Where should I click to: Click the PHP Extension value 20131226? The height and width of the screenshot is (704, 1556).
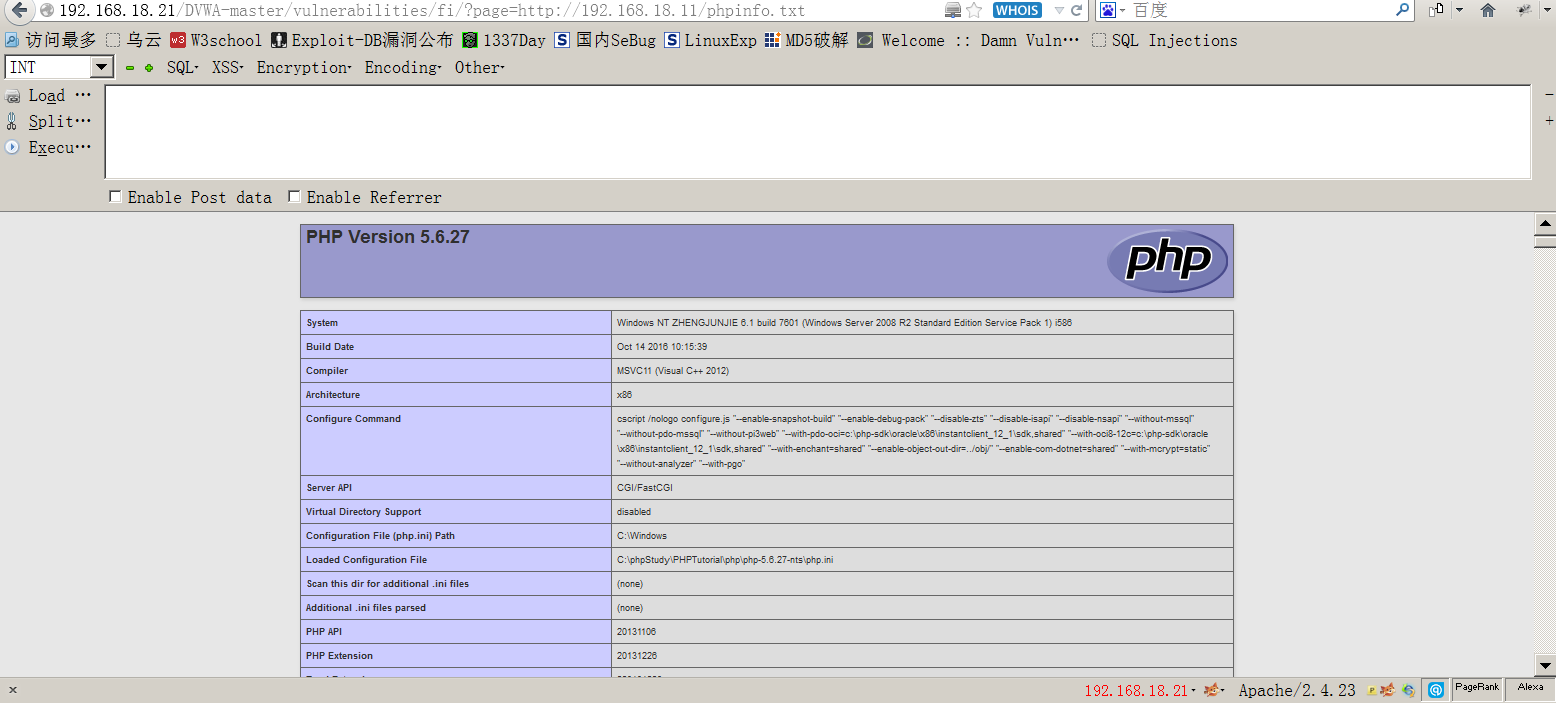click(636, 656)
